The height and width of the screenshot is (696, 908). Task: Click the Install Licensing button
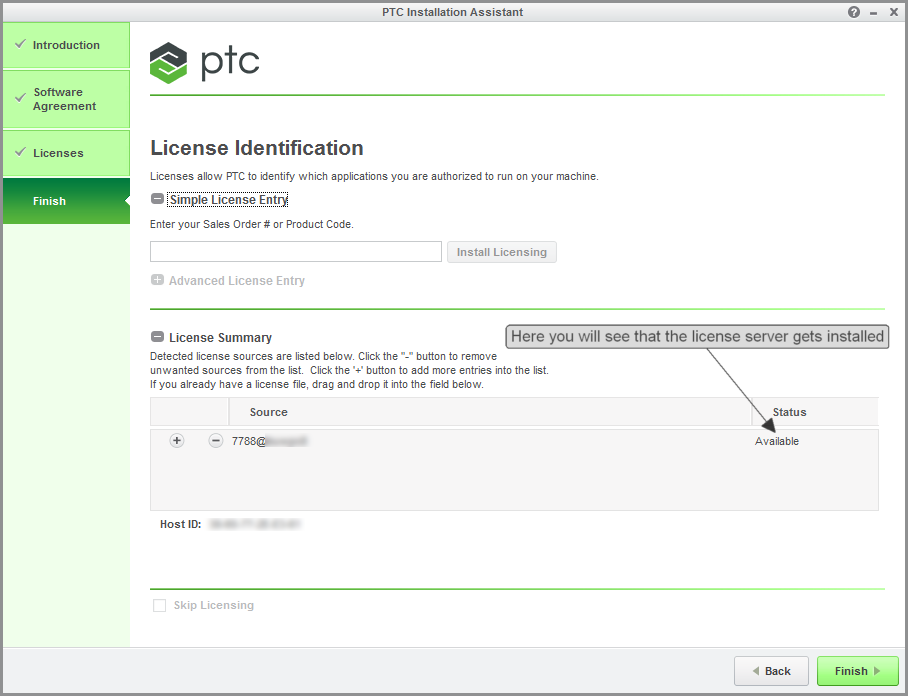coord(501,252)
